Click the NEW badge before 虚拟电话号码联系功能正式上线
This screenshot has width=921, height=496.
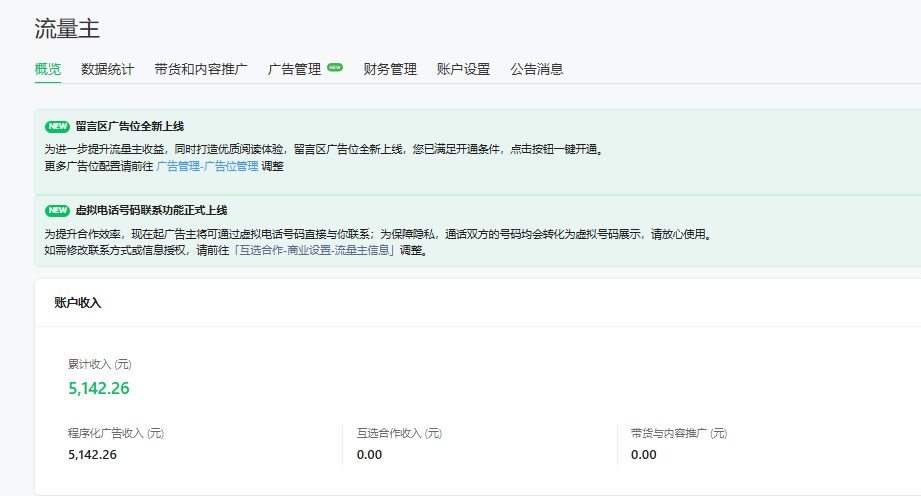(x=57, y=211)
